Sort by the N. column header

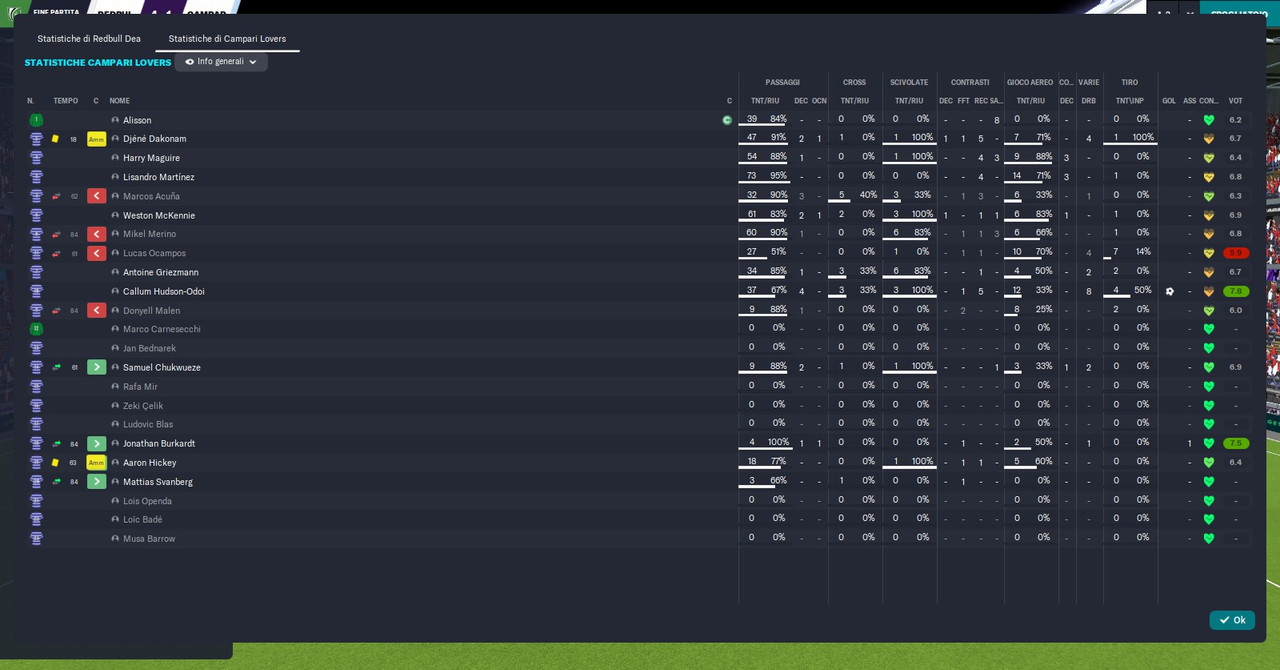click(x=31, y=101)
